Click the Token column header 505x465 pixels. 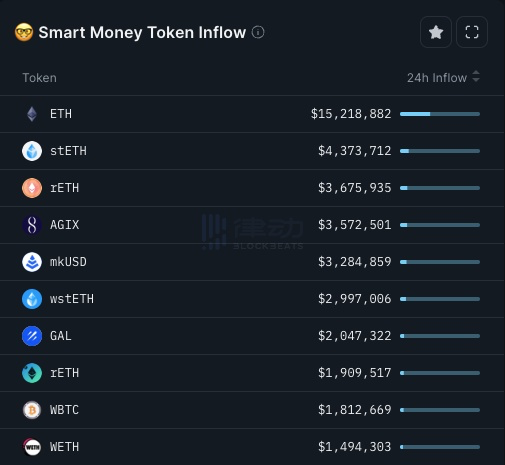(x=39, y=78)
